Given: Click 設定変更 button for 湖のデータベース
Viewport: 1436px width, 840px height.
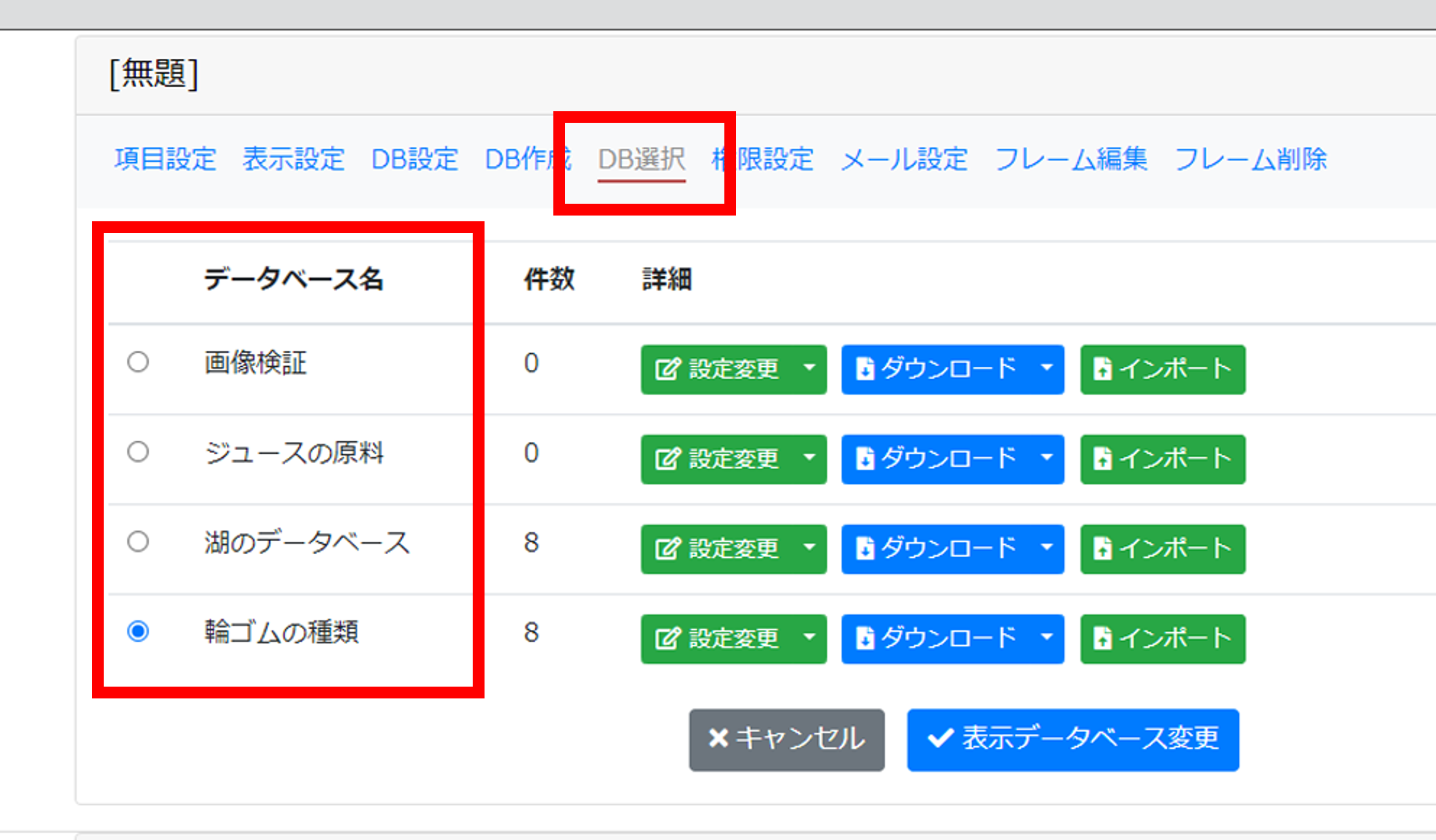Looking at the screenshot, I should click(718, 549).
